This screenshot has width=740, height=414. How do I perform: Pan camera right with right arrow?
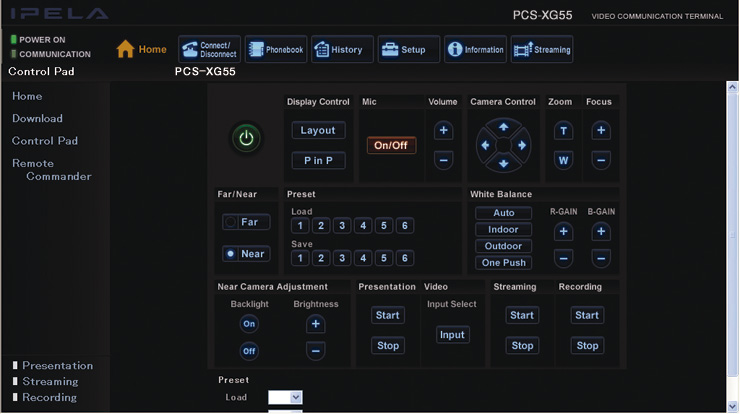coord(522,145)
